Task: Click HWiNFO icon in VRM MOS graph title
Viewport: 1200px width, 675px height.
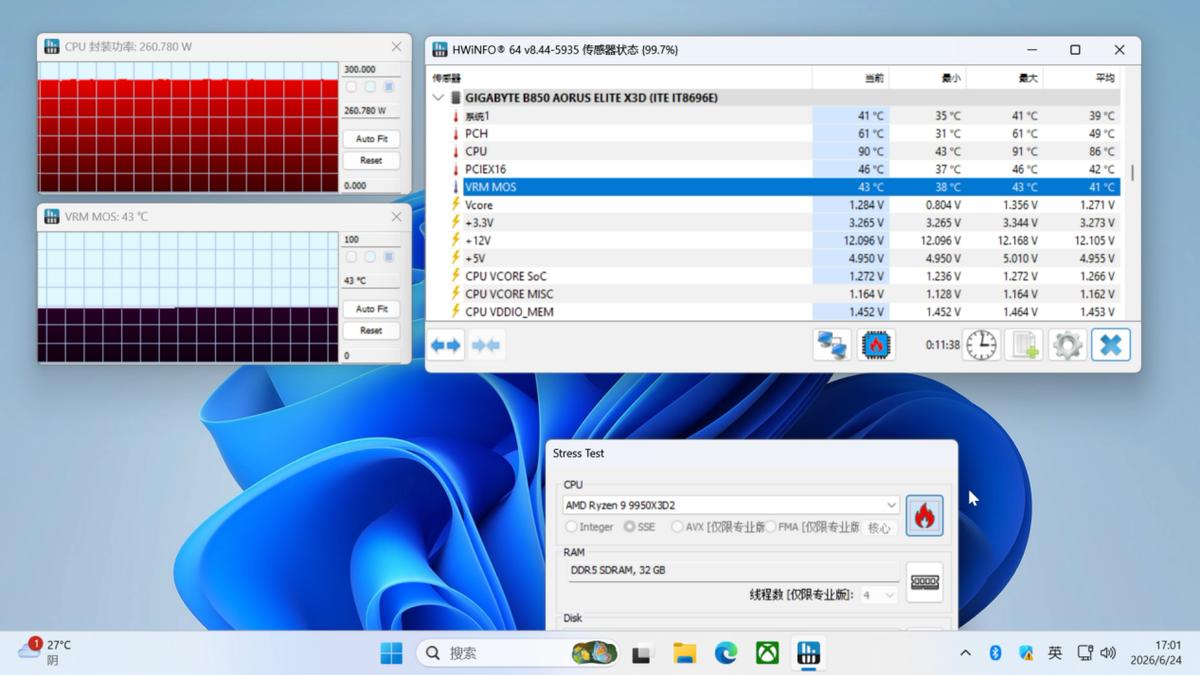Action: pyautogui.click(x=52, y=217)
